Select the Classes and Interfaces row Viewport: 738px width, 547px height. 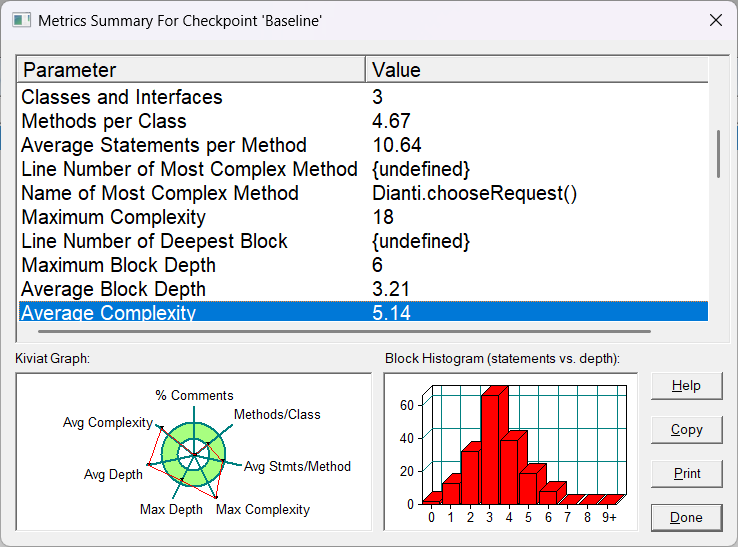pos(363,97)
